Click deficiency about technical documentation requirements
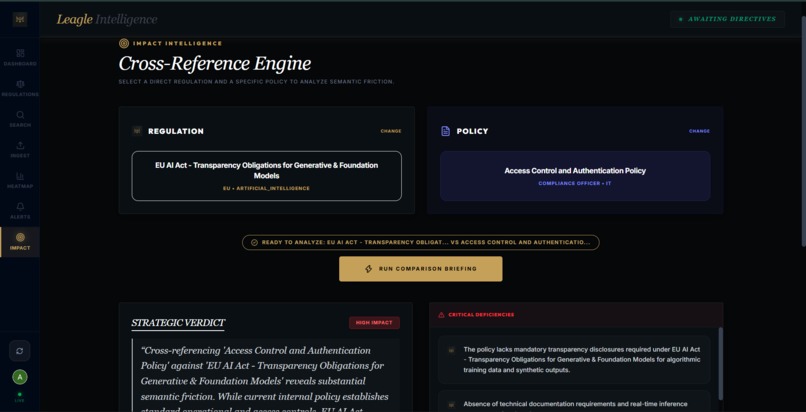This screenshot has height=412, width=806. [x=574, y=402]
